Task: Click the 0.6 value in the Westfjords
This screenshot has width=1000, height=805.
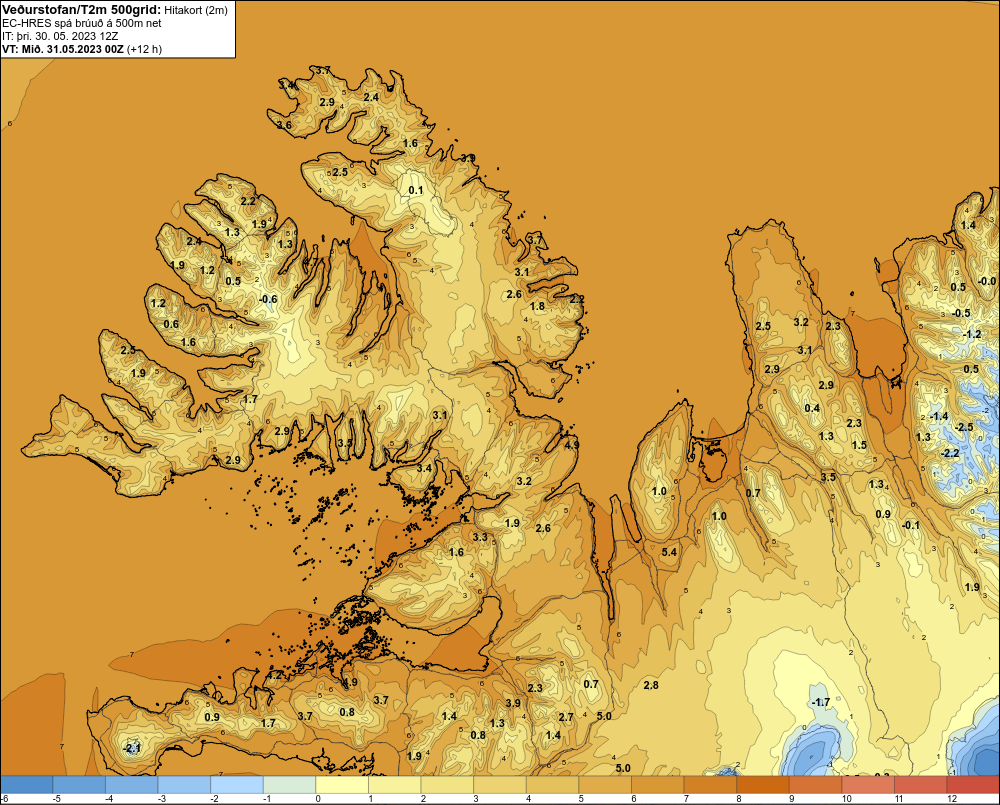Action: (x=171, y=324)
